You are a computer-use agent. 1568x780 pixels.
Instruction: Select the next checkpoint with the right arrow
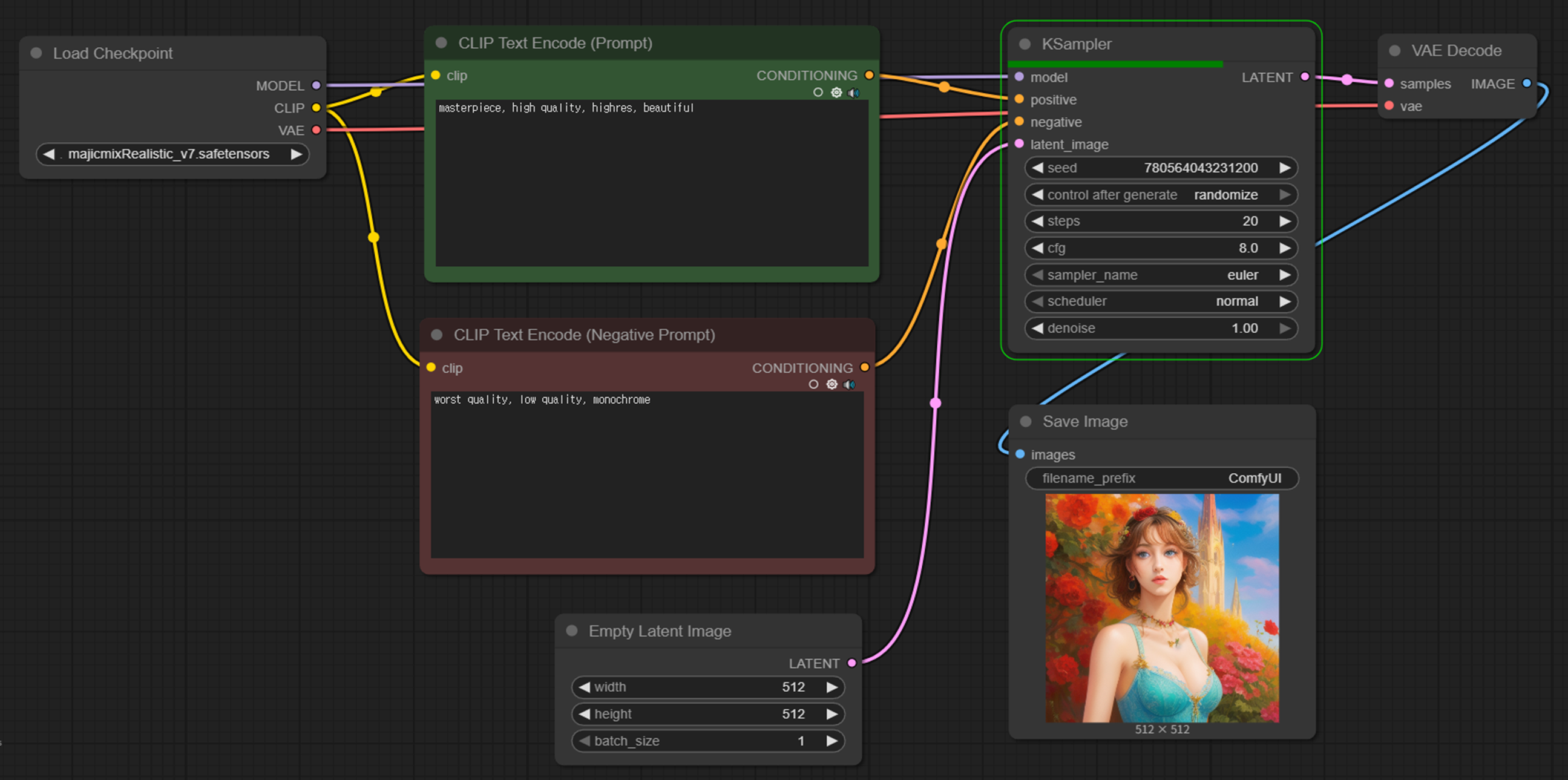(297, 154)
